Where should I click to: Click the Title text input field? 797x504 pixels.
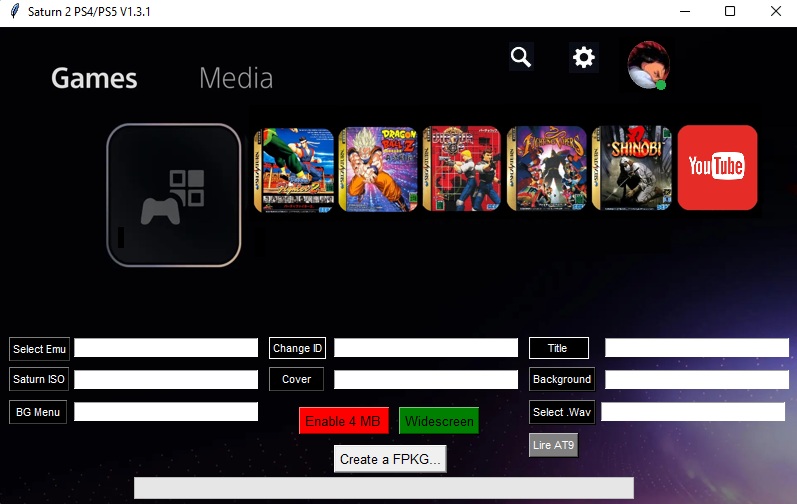pyautogui.click(x=696, y=348)
